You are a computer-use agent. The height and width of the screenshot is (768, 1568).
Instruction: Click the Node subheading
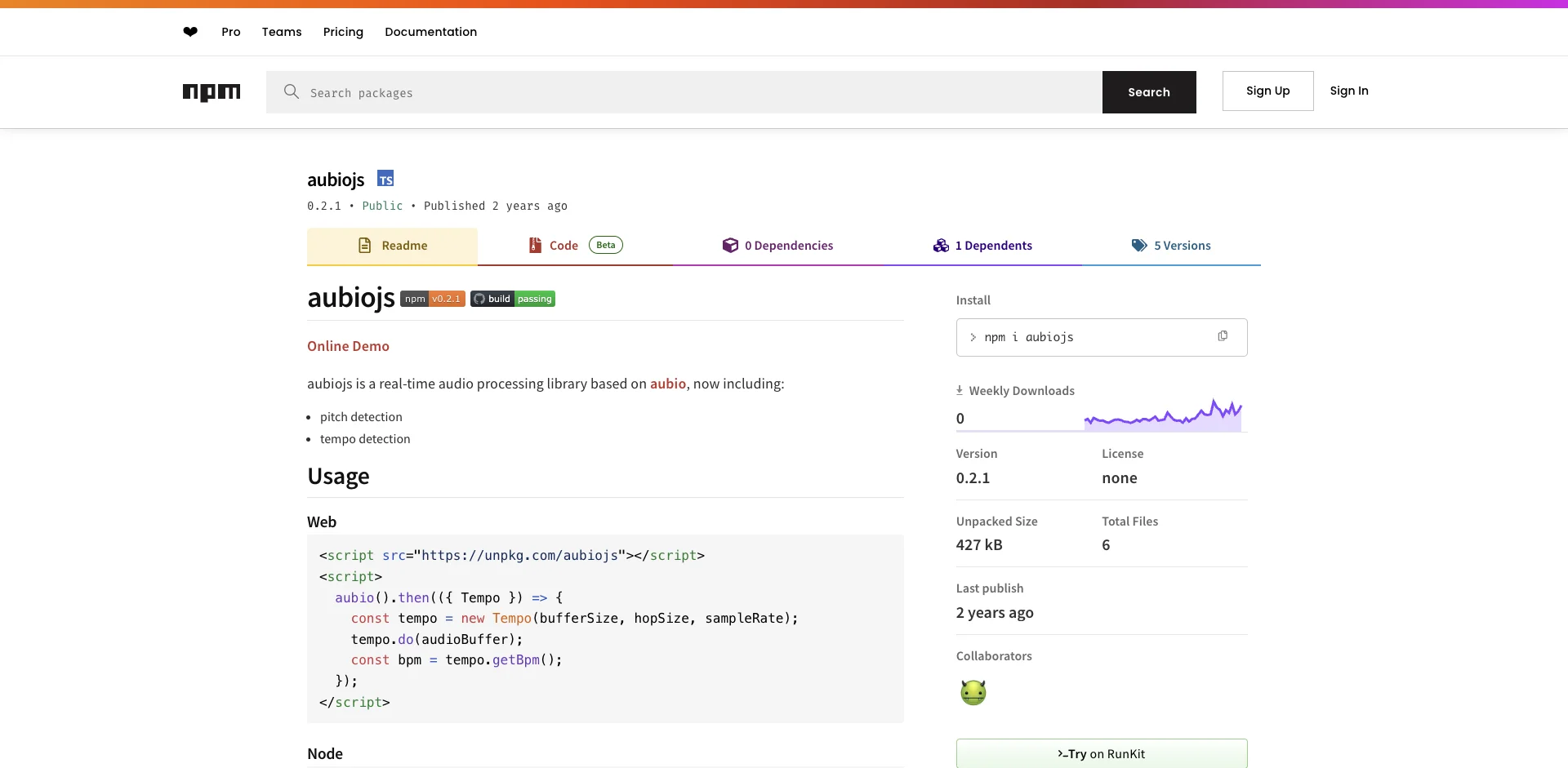pyautogui.click(x=325, y=753)
